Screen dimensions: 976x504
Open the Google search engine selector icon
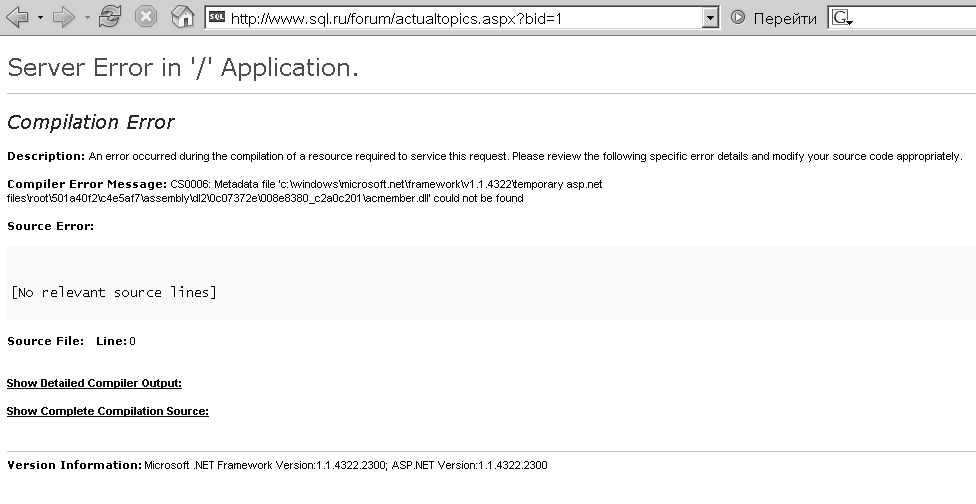(x=841, y=18)
